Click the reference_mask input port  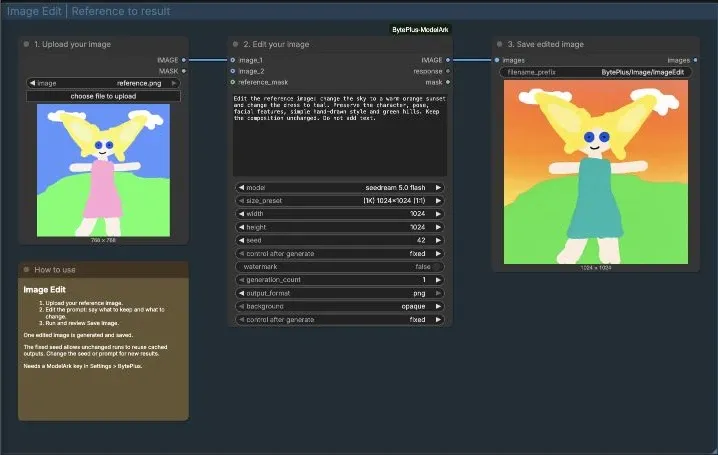[x=233, y=82]
